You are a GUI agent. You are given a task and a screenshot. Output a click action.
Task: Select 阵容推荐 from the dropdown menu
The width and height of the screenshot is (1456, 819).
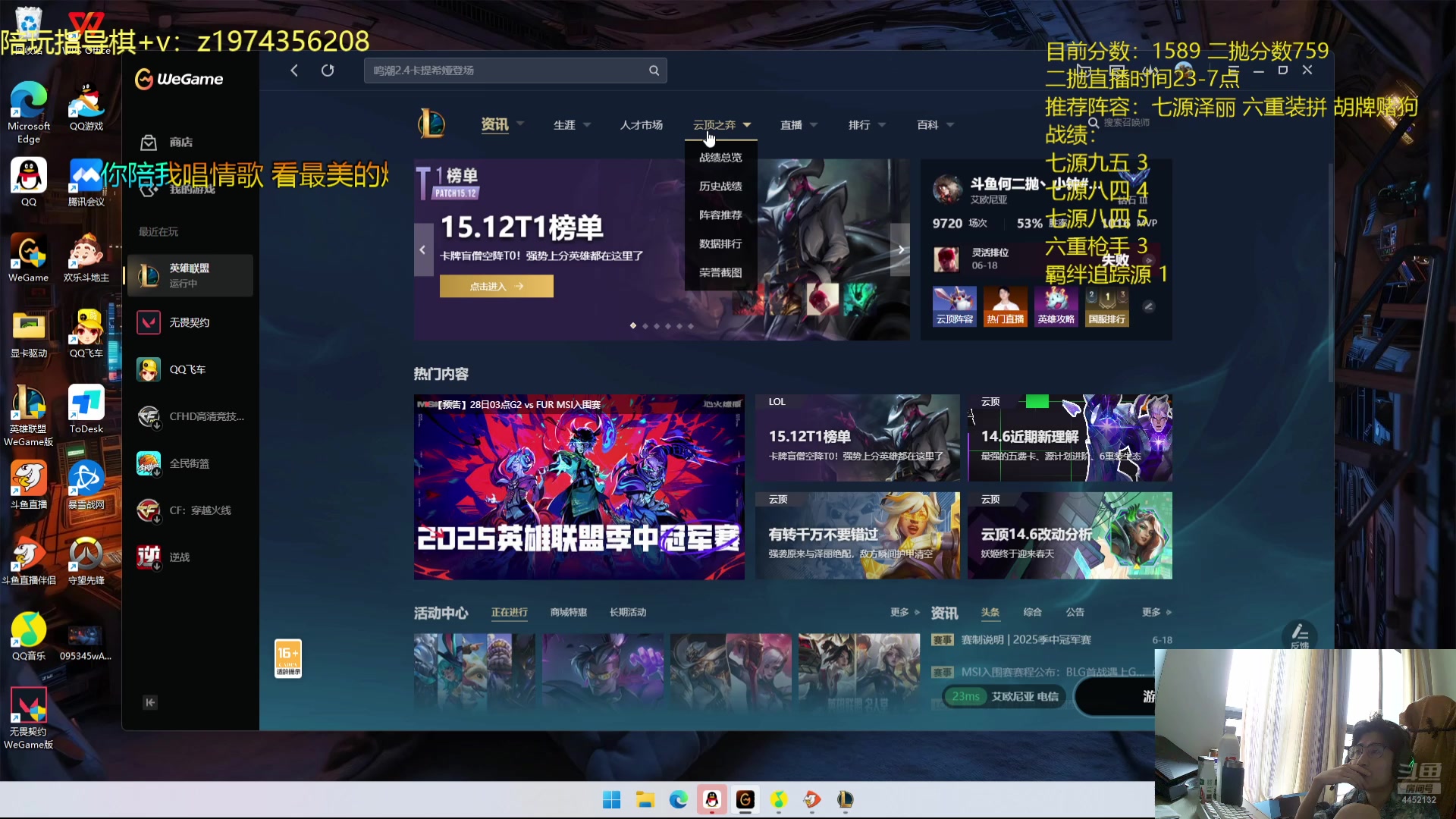tap(720, 215)
